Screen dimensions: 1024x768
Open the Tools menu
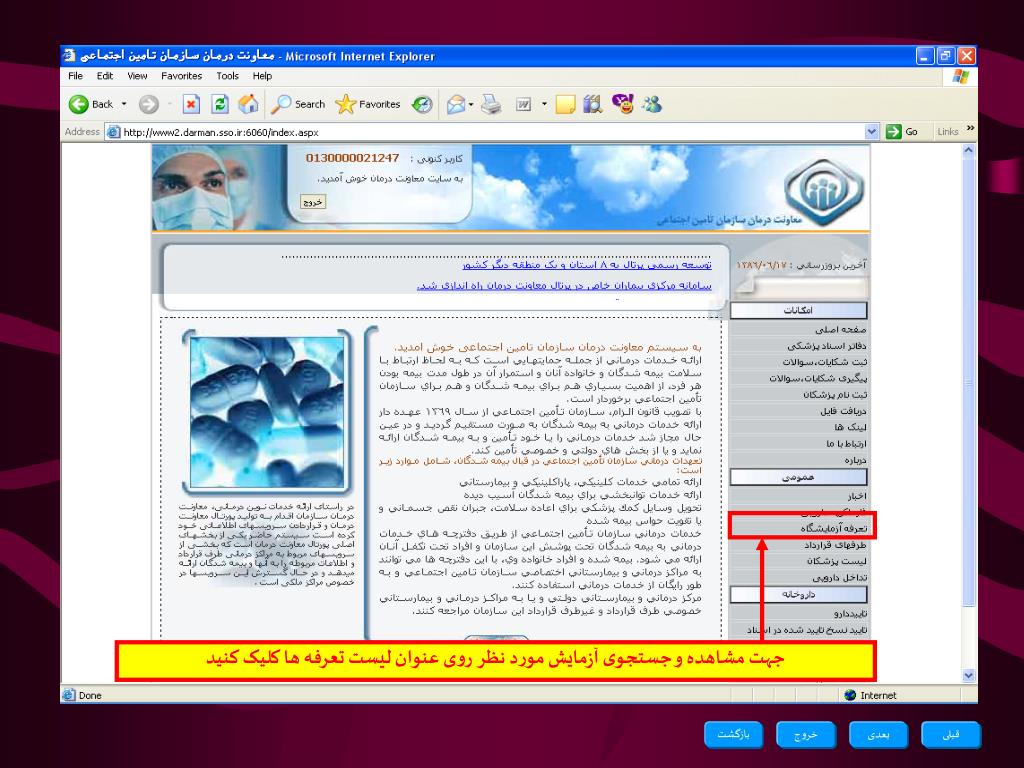(227, 76)
